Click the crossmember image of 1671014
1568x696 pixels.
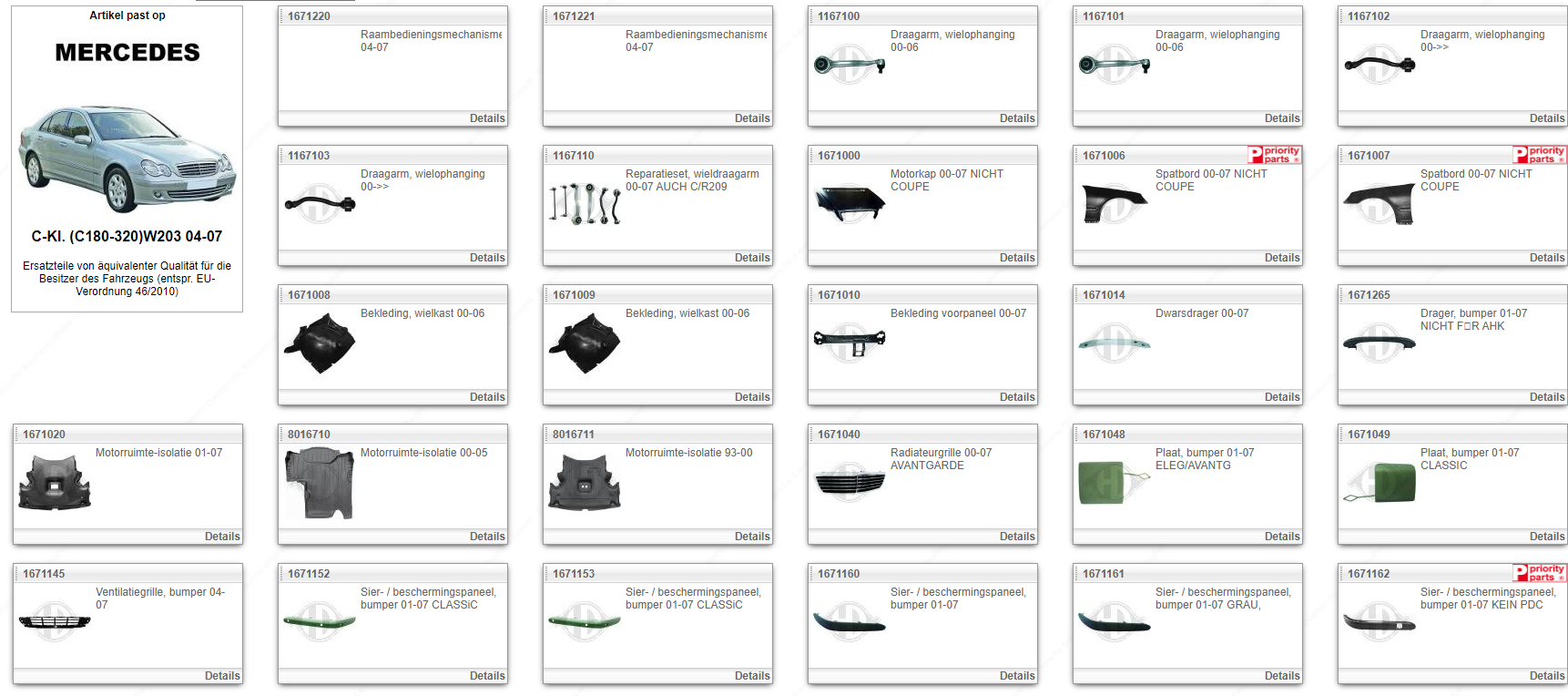1114,343
